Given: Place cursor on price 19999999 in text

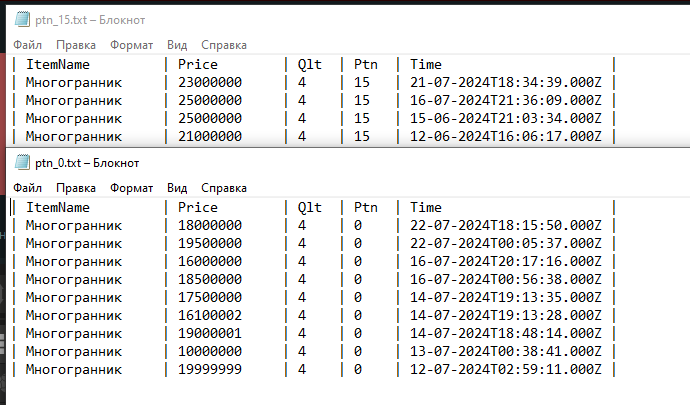Looking at the screenshot, I should coord(210,369).
